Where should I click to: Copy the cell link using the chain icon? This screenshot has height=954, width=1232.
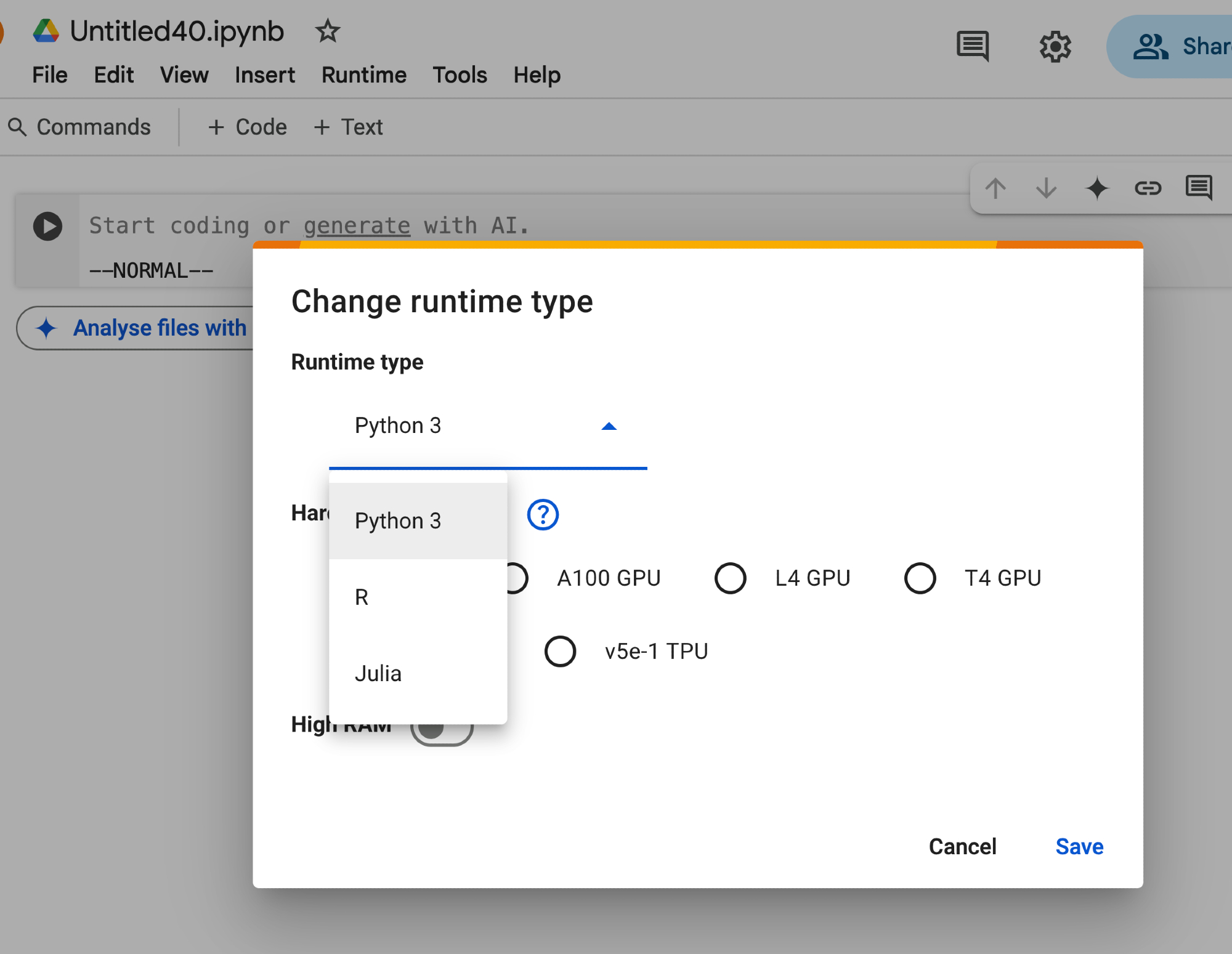pos(1148,188)
